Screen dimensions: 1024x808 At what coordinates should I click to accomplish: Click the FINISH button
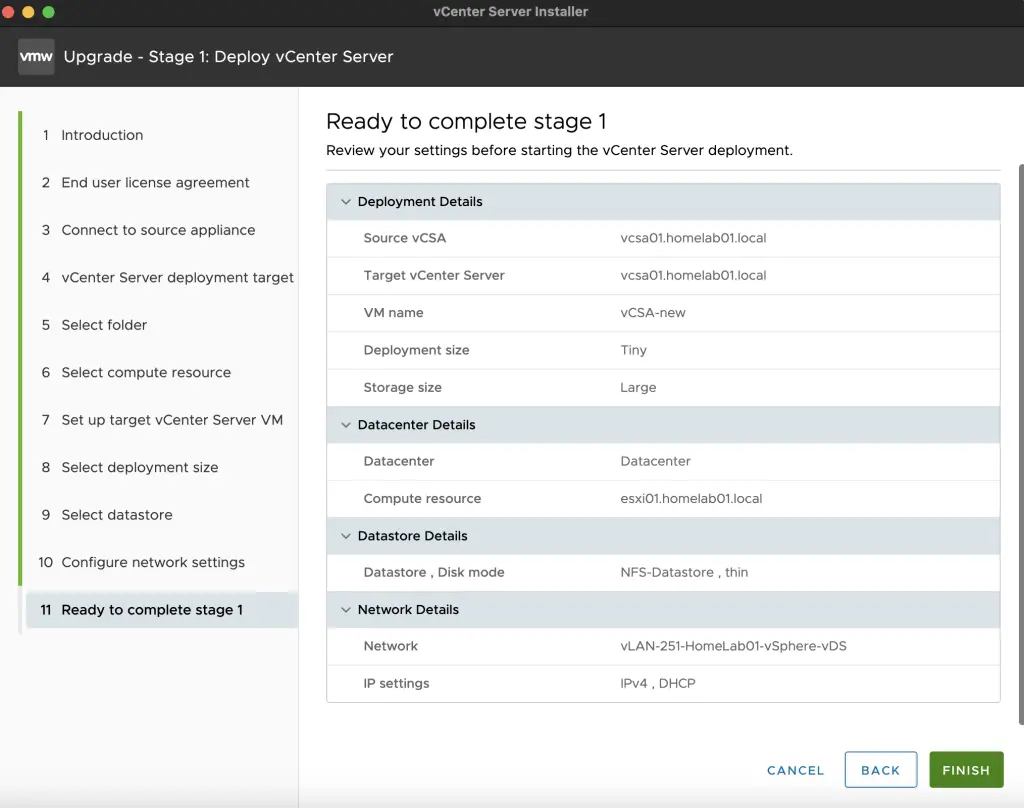click(x=966, y=770)
